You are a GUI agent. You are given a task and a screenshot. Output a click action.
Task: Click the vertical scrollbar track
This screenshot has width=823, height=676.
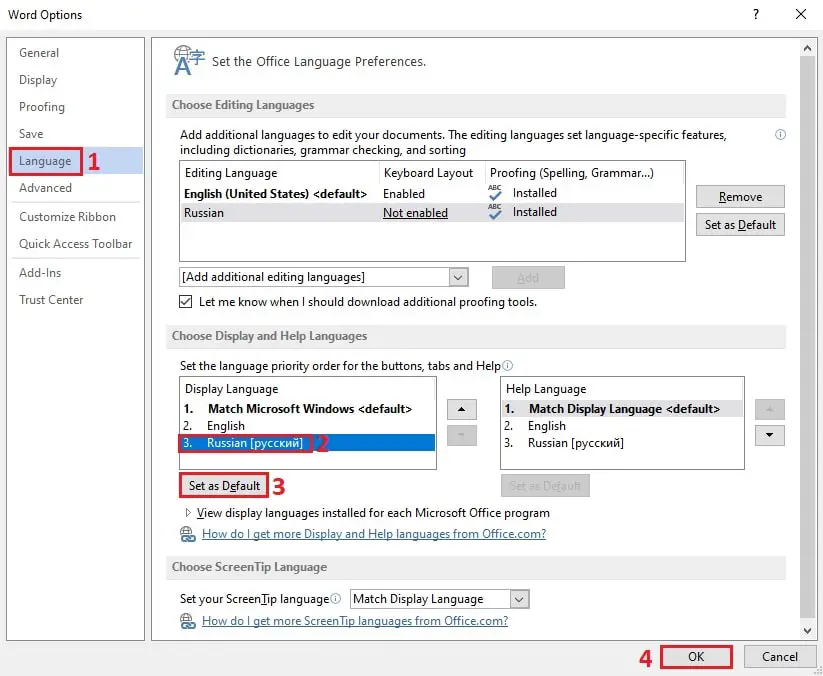click(x=807, y=336)
